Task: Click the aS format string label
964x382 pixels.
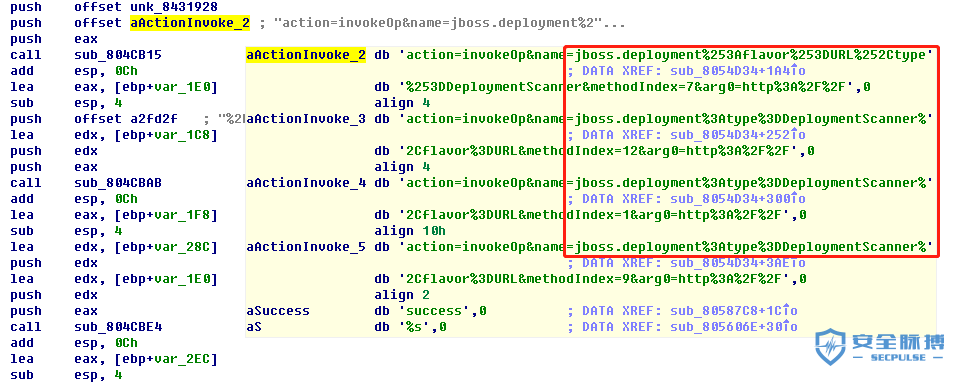Action: click(x=254, y=327)
